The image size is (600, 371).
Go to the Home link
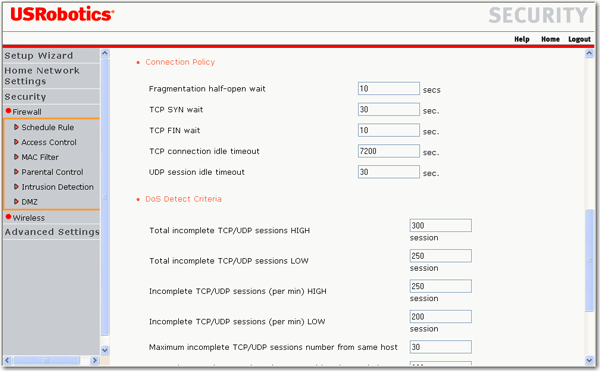click(x=550, y=39)
